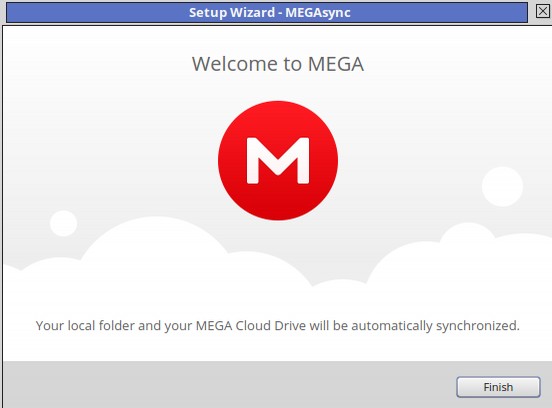Image resolution: width=552 pixels, height=408 pixels.
Task: Click the word "MEGA" in the heading
Action: tap(336, 64)
